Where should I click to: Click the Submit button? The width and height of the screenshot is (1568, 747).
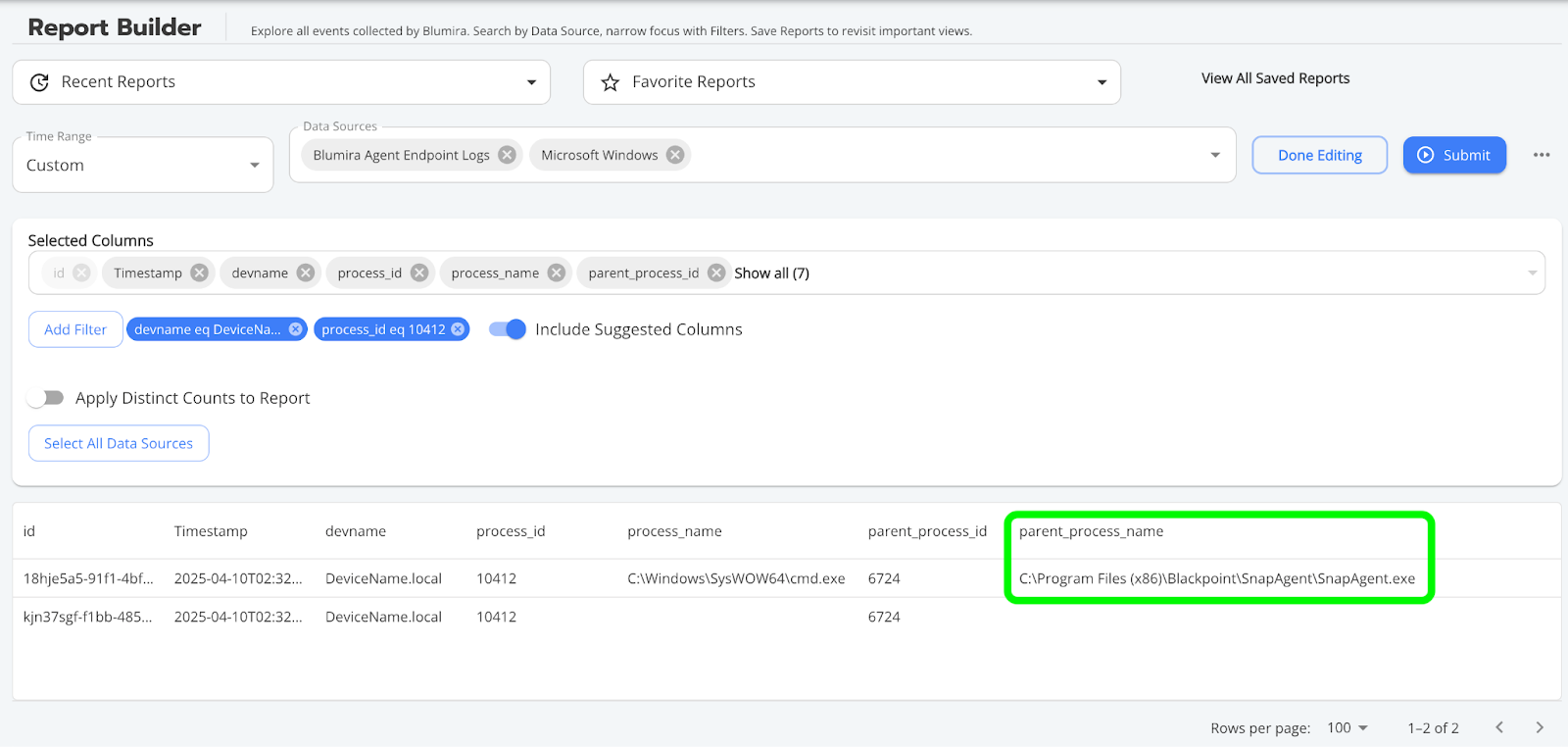[1454, 155]
